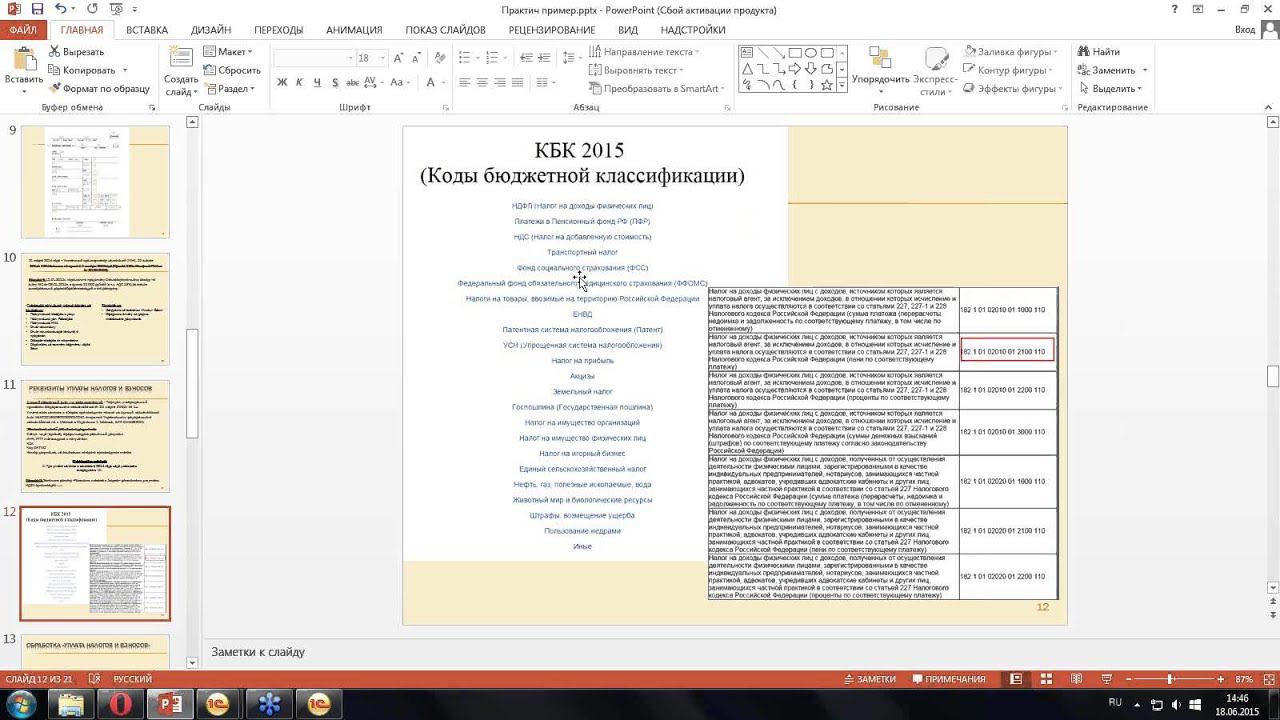Click the Save icon in quick access toolbar
Viewport: 1280px width, 720px height.
38,9
